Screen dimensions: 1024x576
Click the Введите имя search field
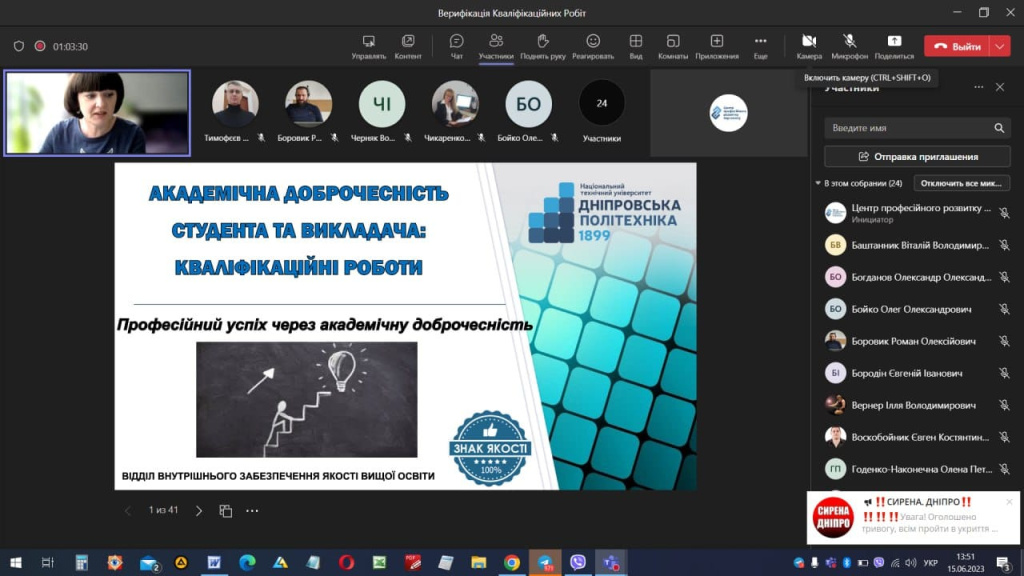pyautogui.click(x=917, y=128)
